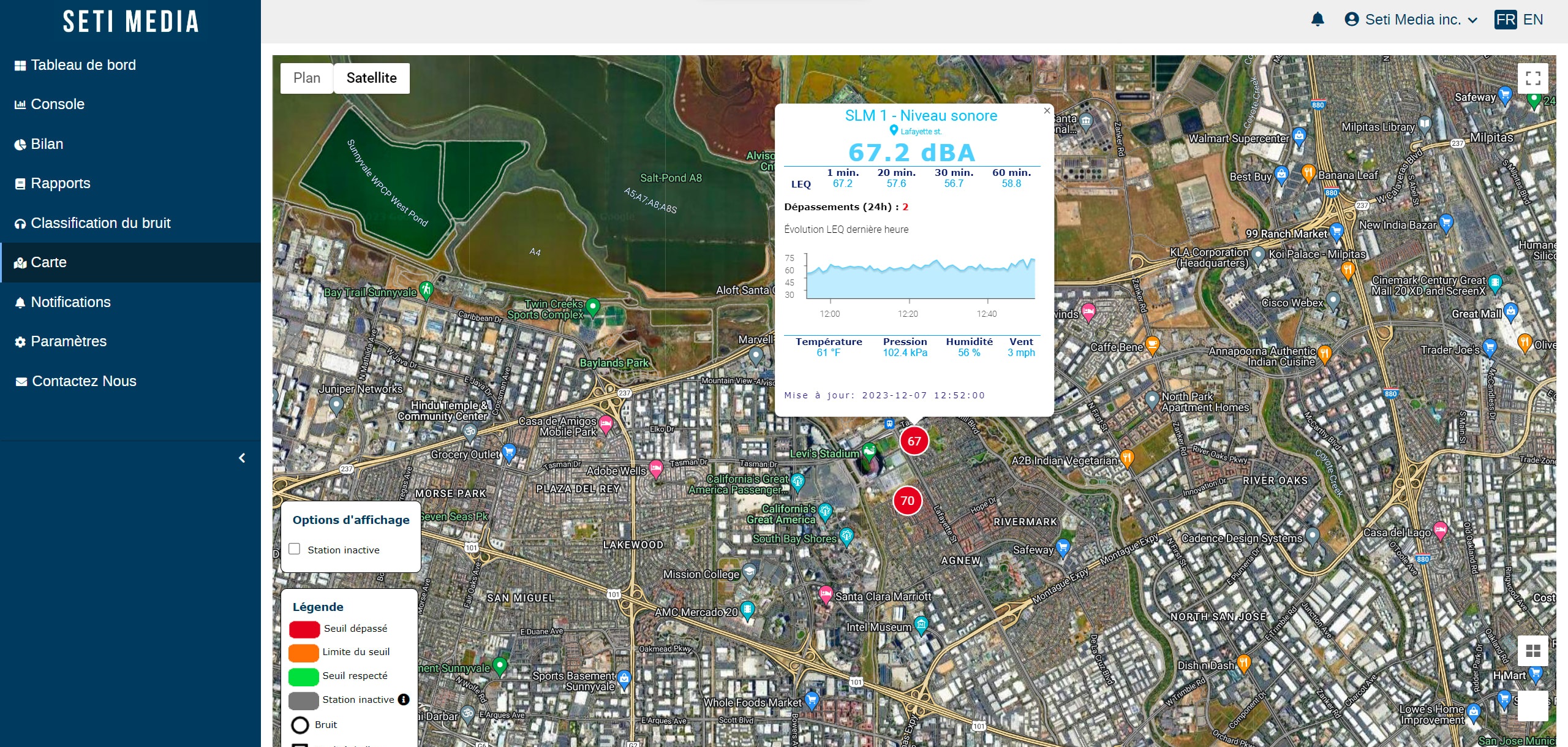This screenshot has width=1568, height=747.
Task: Go to the Bilan section
Action: 130,144
